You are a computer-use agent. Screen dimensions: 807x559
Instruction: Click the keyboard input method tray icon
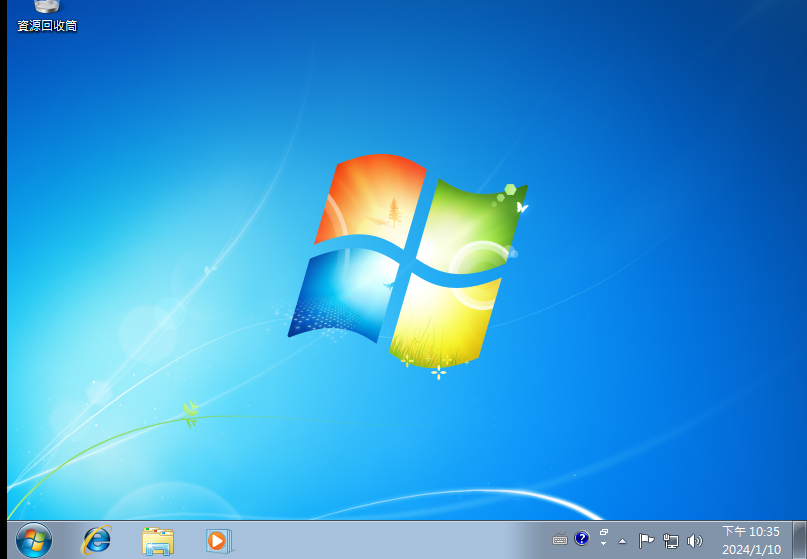560,539
